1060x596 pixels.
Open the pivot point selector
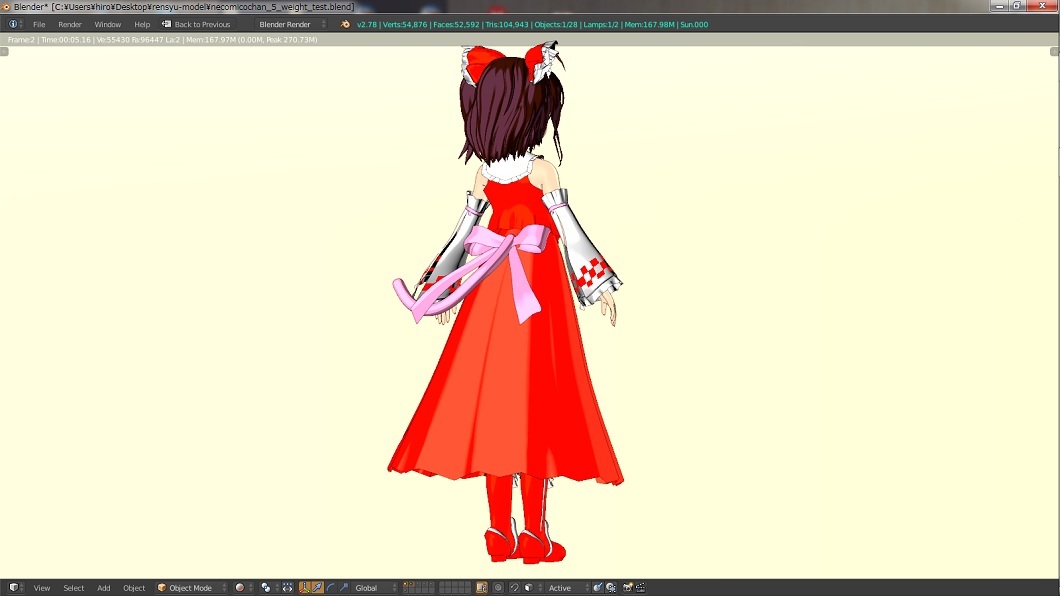pyautogui.click(x=269, y=588)
